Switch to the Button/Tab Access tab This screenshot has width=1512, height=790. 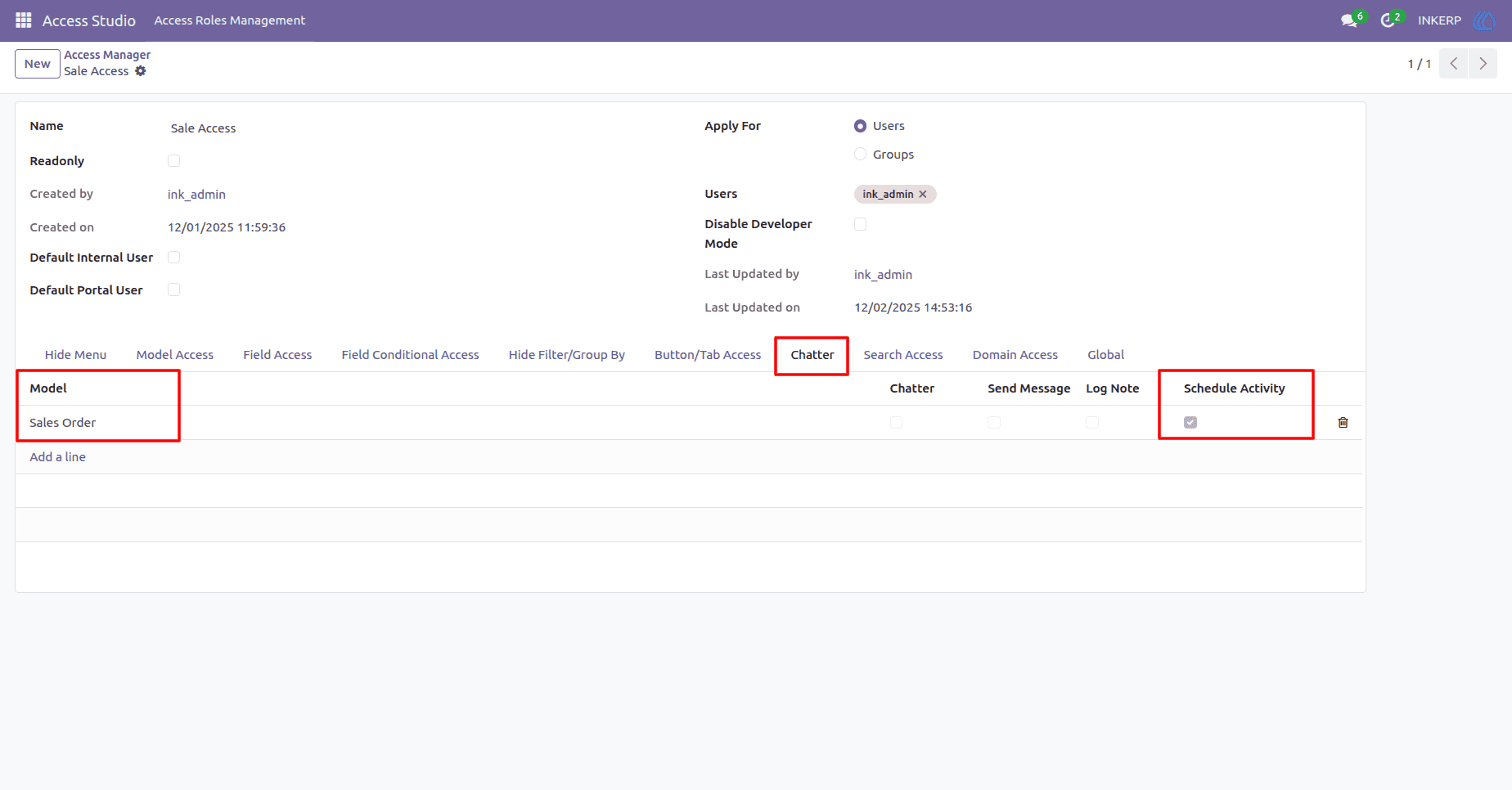[708, 355]
